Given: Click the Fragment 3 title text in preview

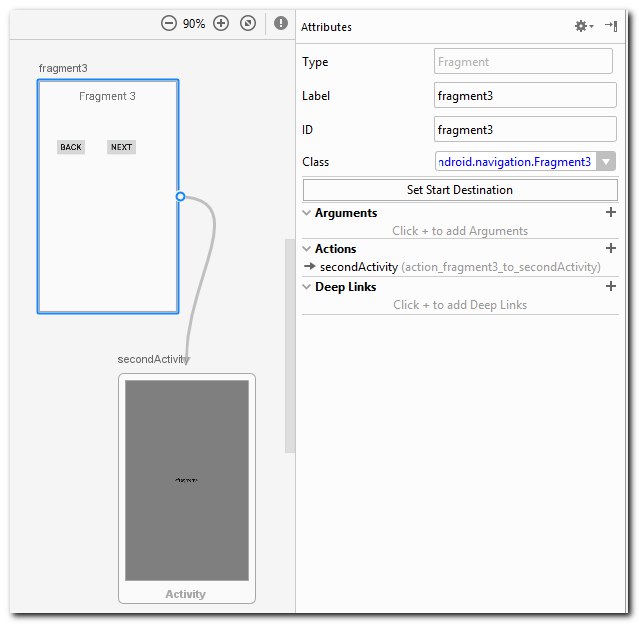Looking at the screenshot, I should pos(107,96).
